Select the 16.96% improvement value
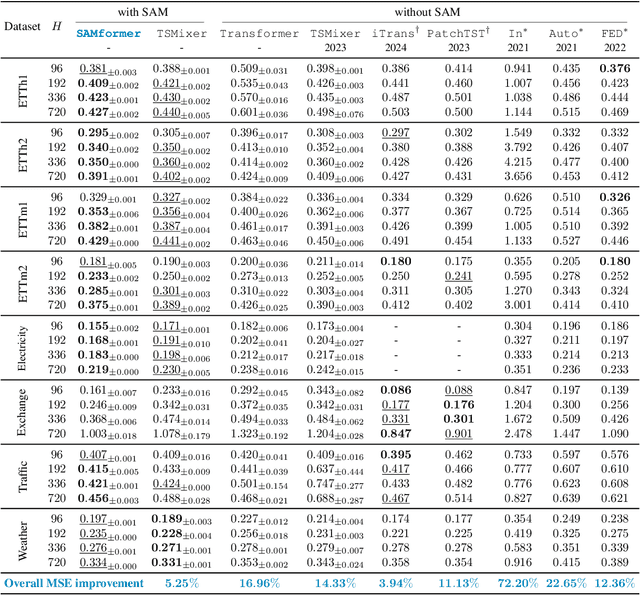640x595 pixels. tap(260, 583)
